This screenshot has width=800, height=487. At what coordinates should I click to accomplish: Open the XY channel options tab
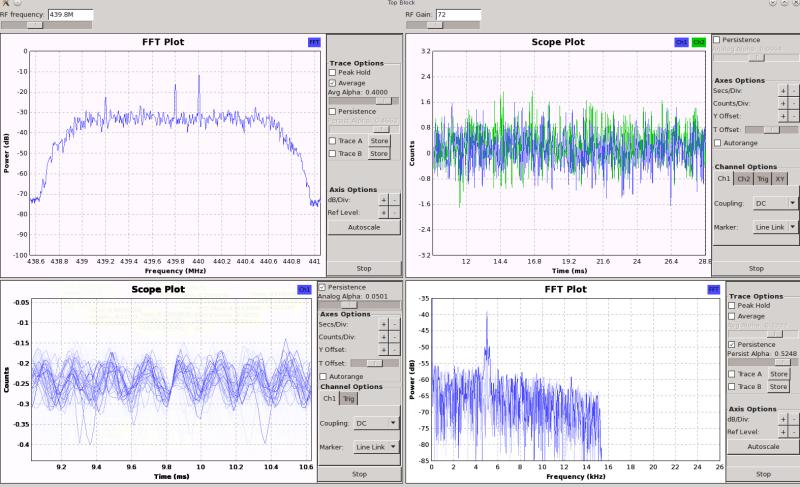click(x=780, y=179)
